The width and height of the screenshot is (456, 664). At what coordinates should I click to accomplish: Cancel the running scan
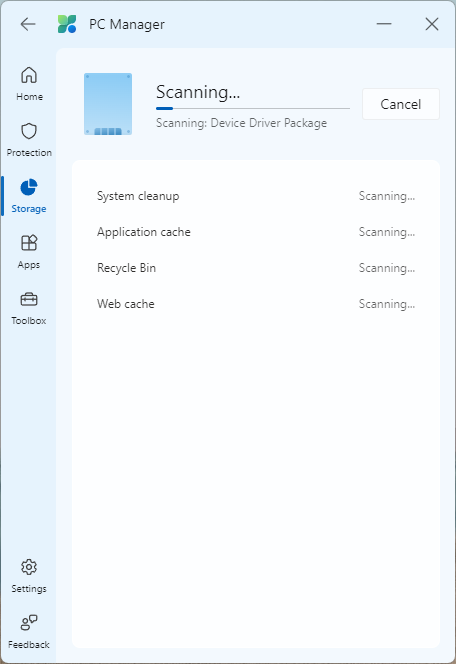(401, 104)
